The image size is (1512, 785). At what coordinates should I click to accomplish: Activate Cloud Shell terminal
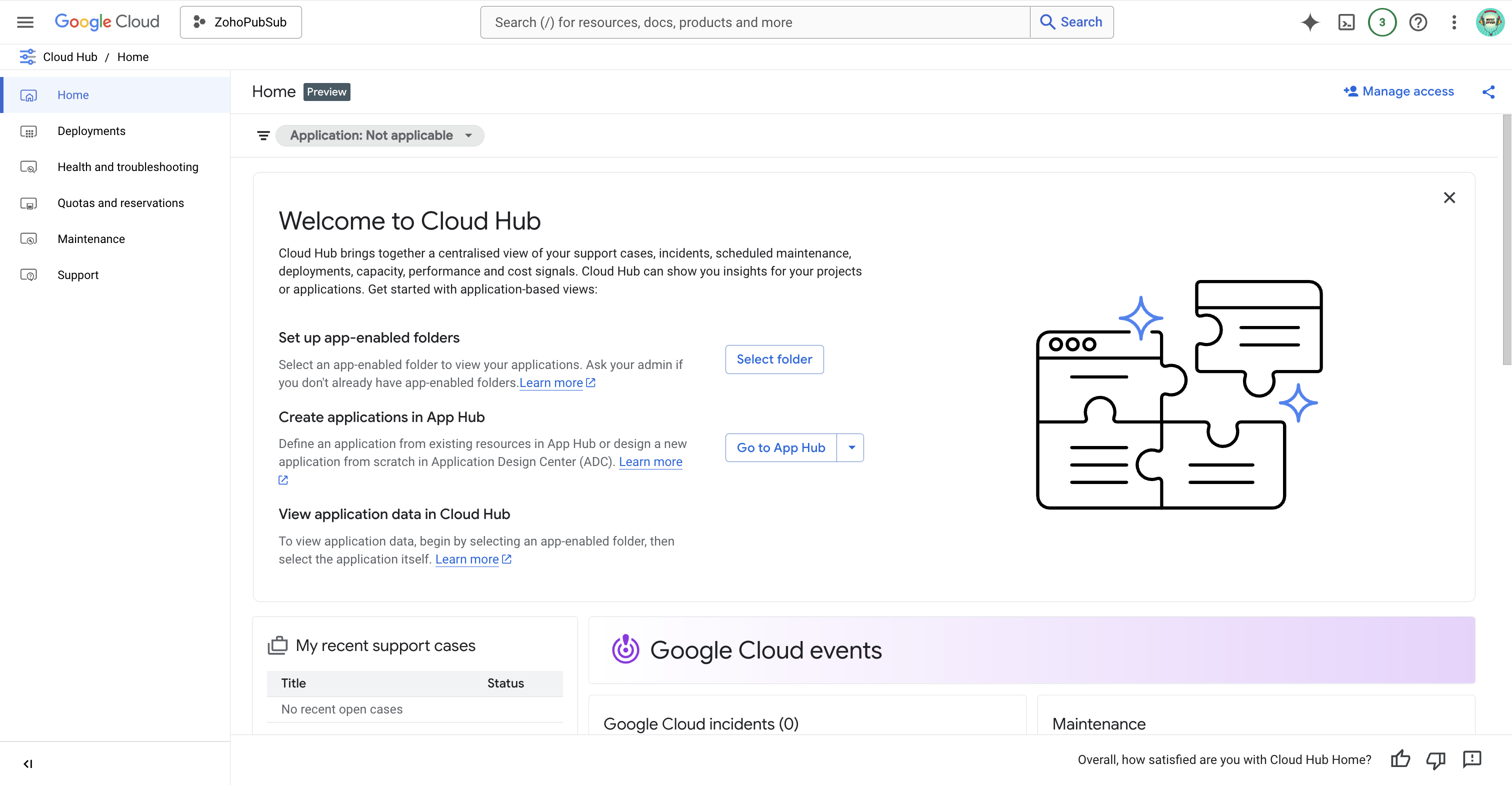[x=1346, y=21]
